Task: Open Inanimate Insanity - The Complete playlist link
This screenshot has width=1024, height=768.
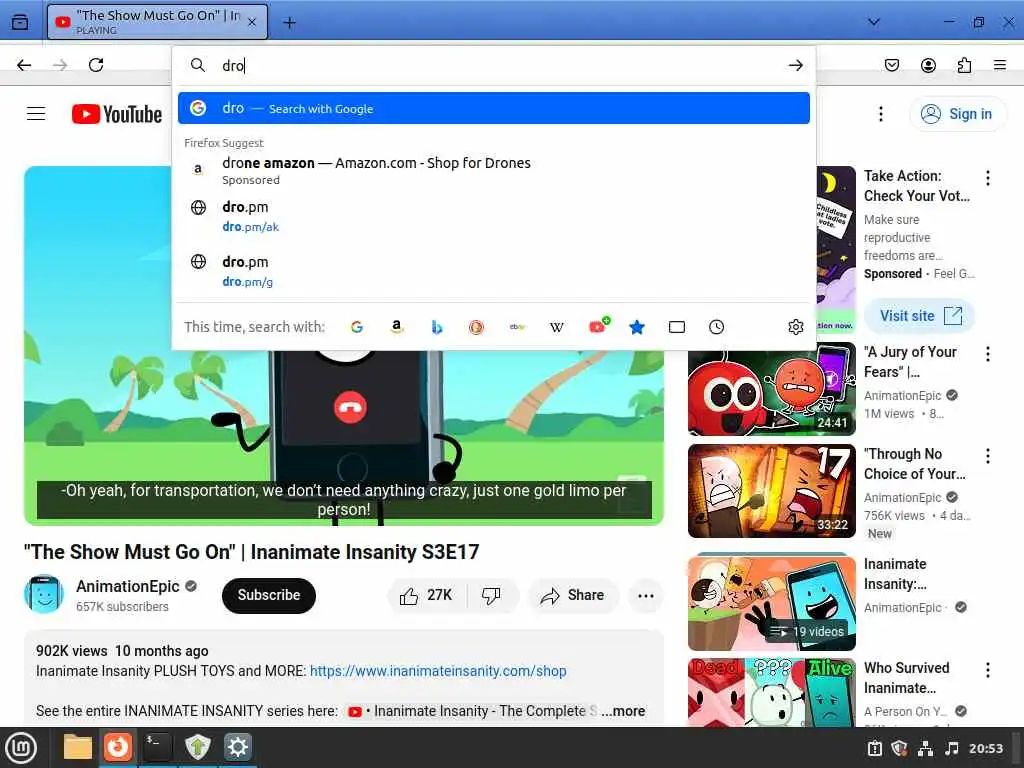Action: click(x=473, y=711)
